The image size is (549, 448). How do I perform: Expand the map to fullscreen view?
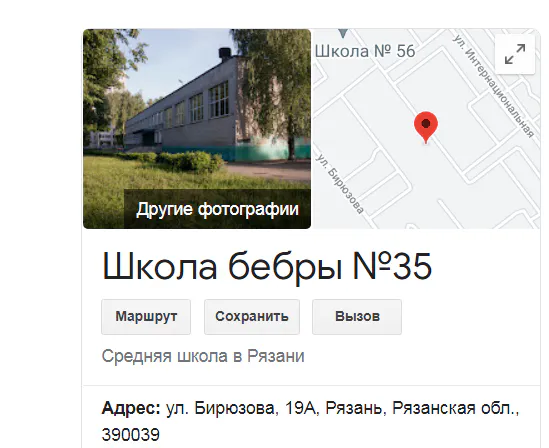tap(515, 54)
